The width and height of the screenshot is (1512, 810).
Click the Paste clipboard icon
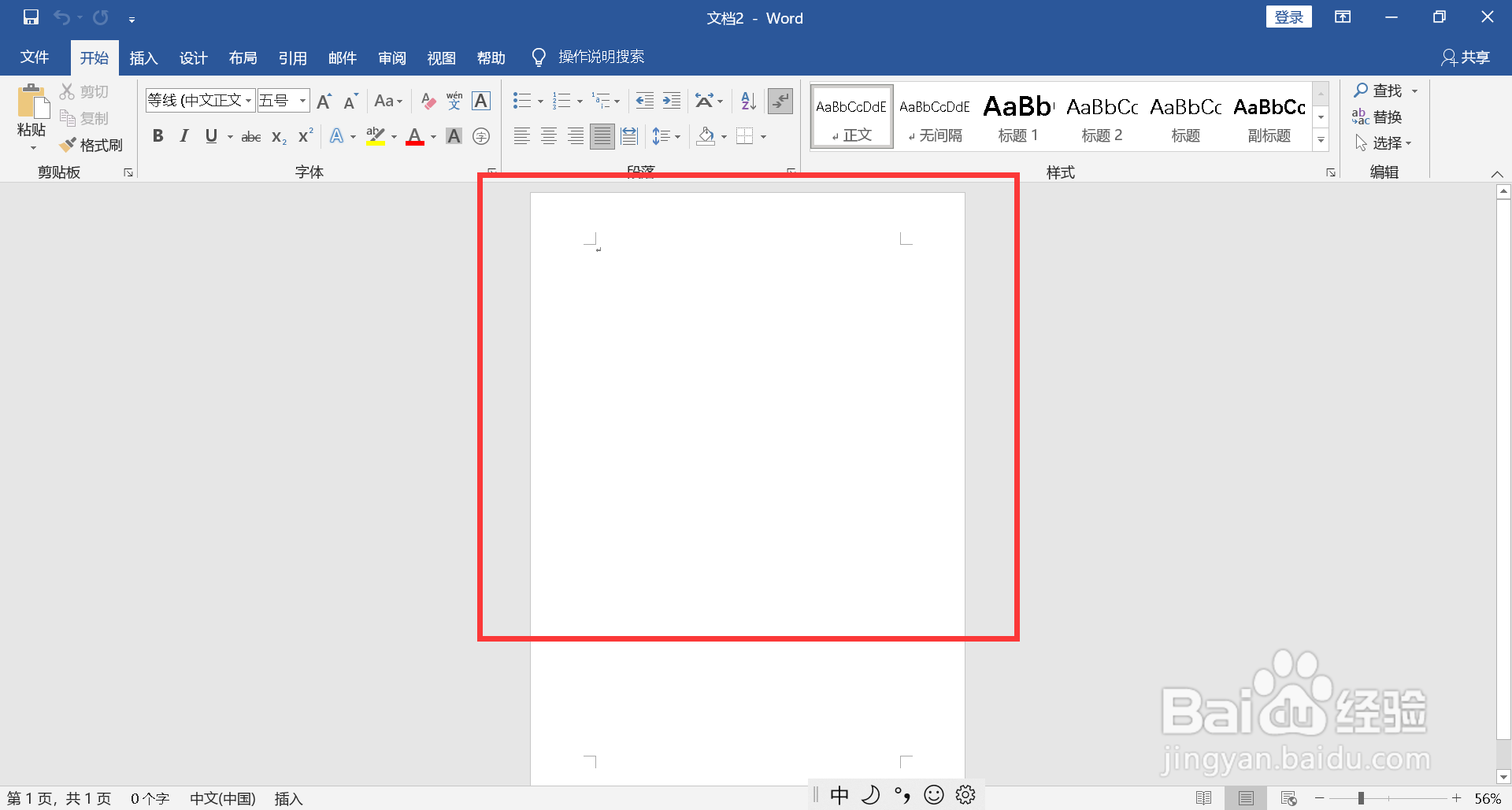31,102
